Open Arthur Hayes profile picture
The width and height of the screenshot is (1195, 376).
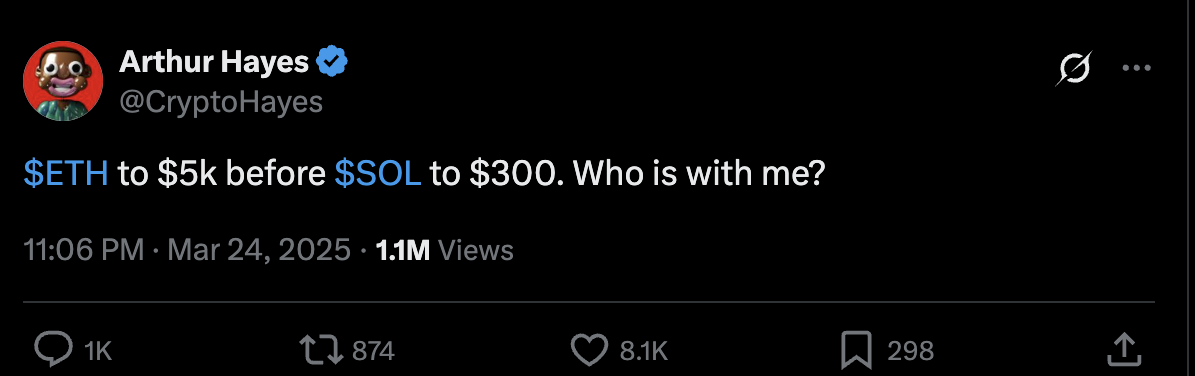pos(63,81)
